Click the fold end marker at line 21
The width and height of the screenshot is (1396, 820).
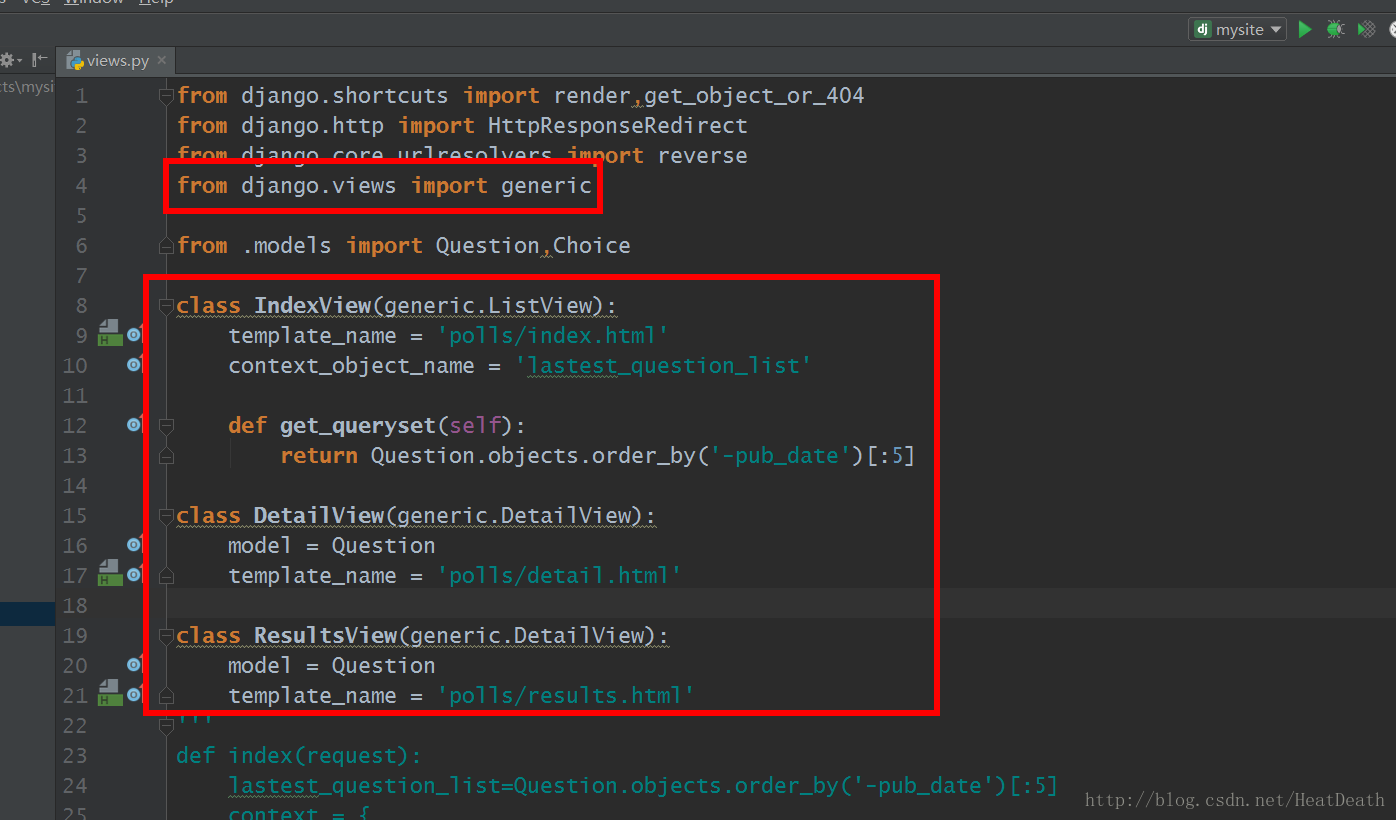click(x=167, y=696)
